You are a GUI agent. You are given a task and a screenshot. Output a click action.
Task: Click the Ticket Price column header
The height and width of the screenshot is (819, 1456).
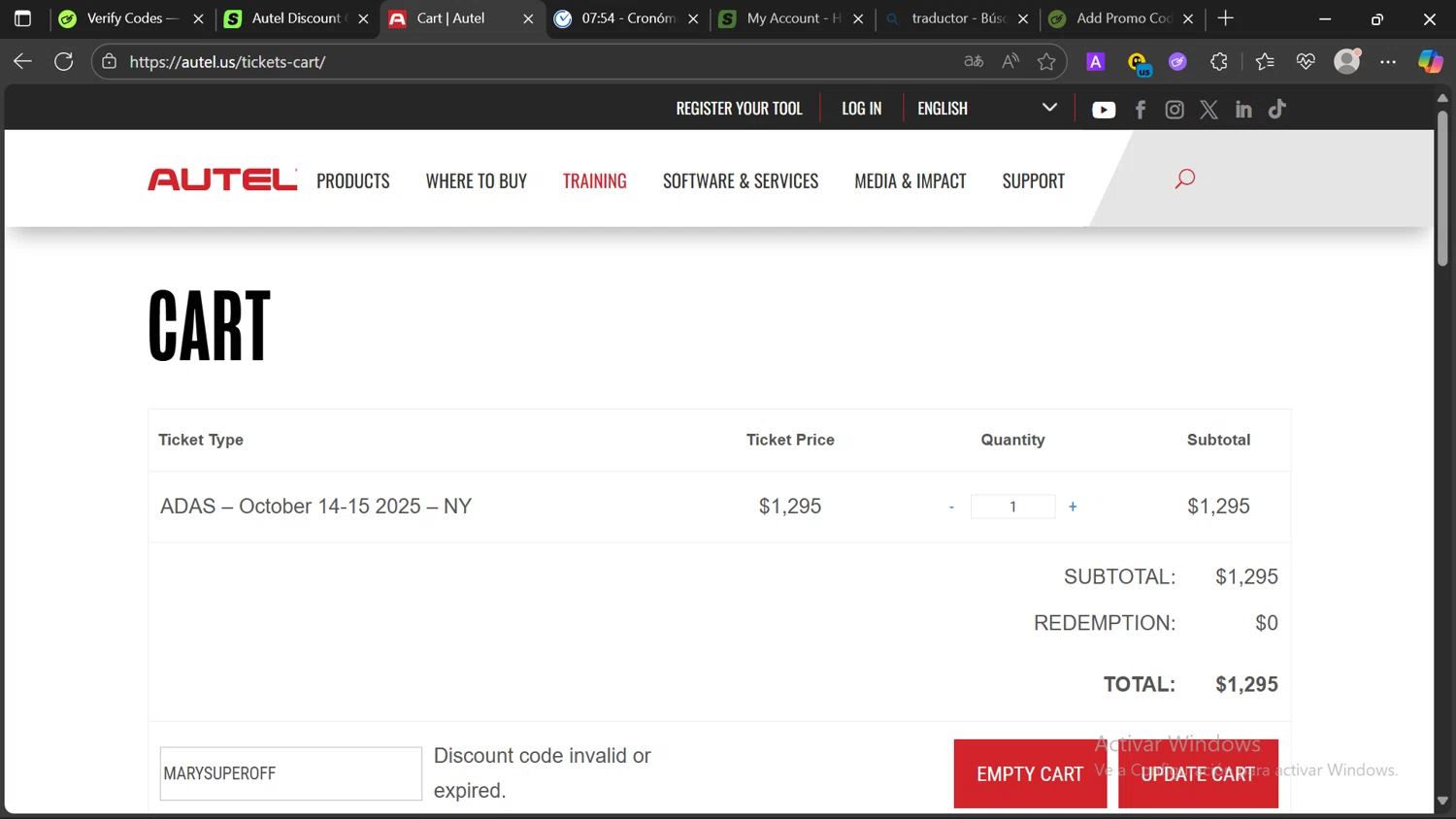click(790, 440)
